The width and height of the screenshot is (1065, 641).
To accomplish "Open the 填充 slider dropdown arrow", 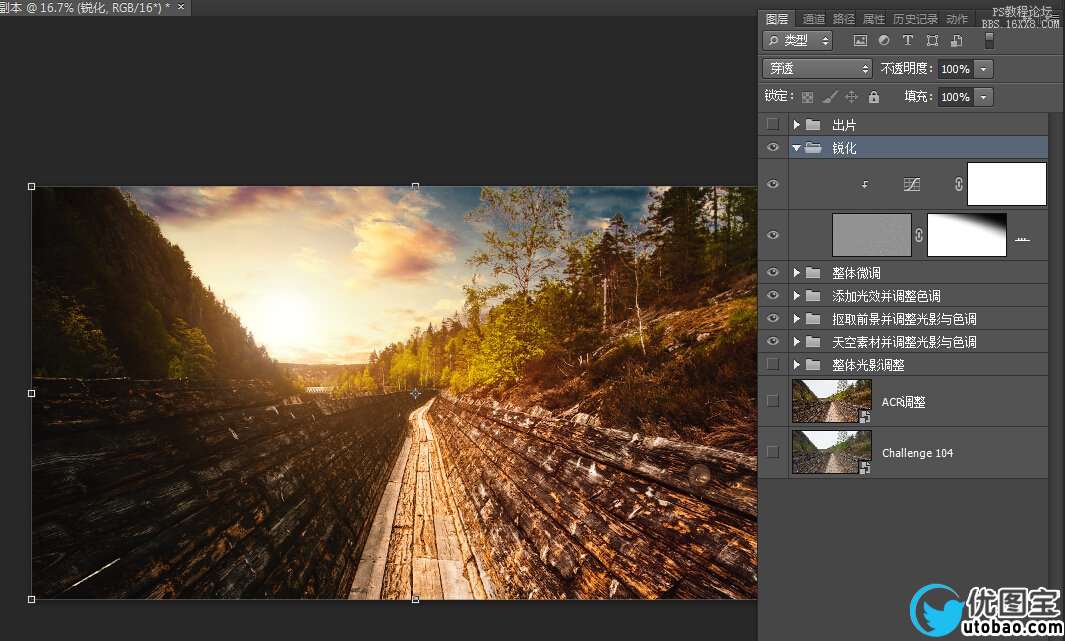I will click(983, 97).
